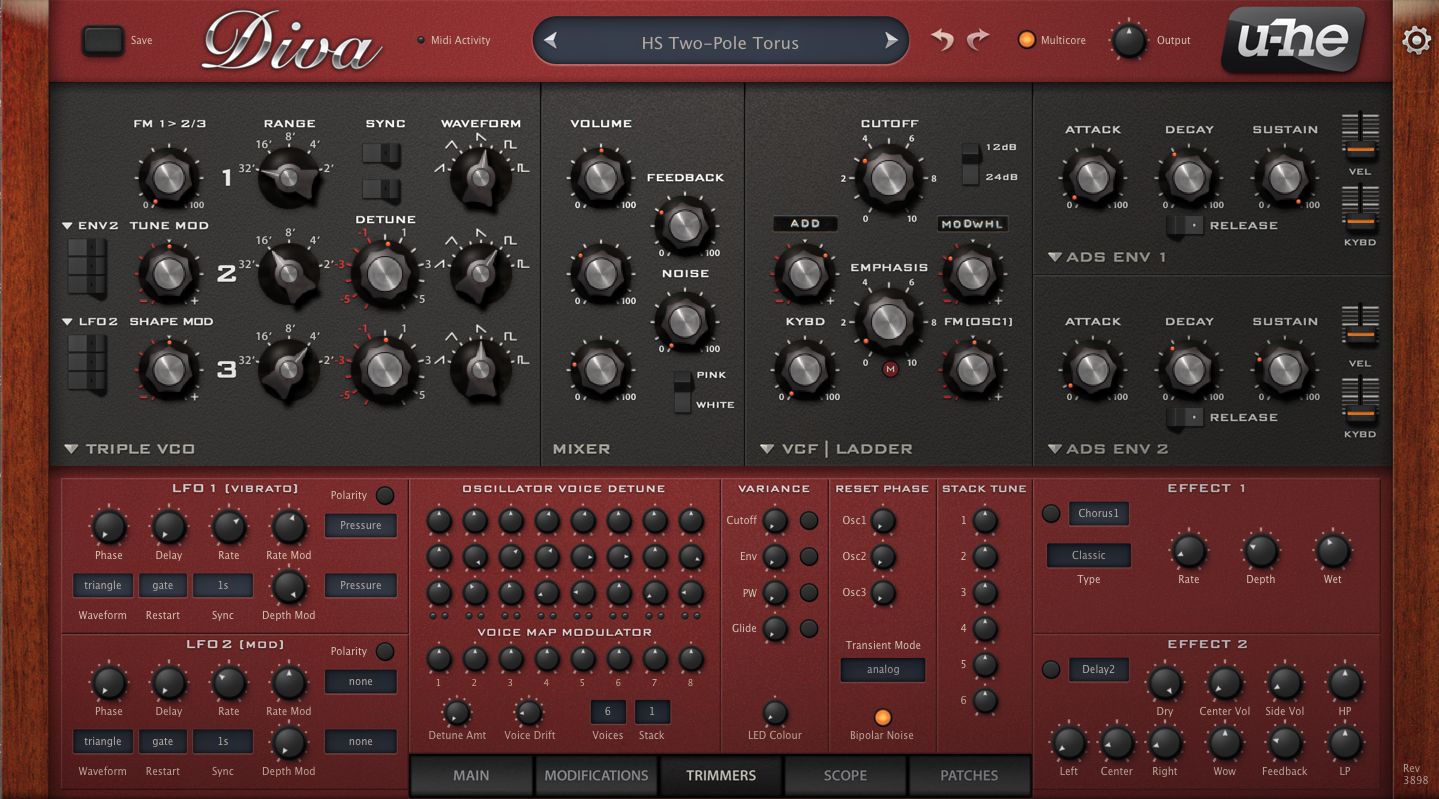
Task: Toggle ADS ENV 1 Release switch
Action: coord(1184,225)
